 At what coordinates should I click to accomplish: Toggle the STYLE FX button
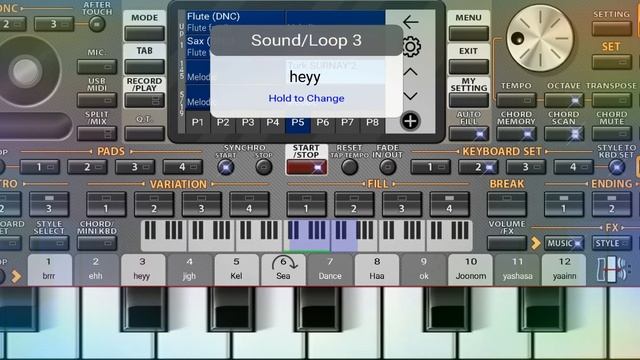click(x=612, y=243)
